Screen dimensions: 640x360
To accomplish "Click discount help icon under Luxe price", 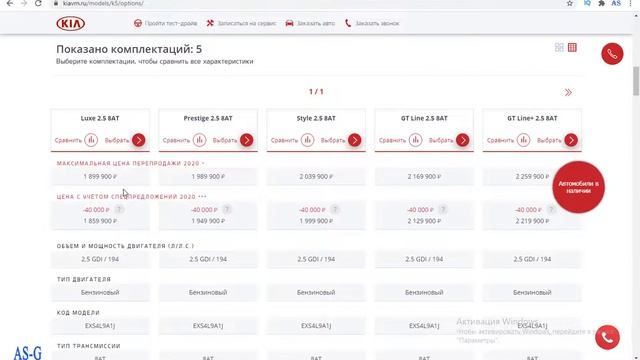I will 119,209.
